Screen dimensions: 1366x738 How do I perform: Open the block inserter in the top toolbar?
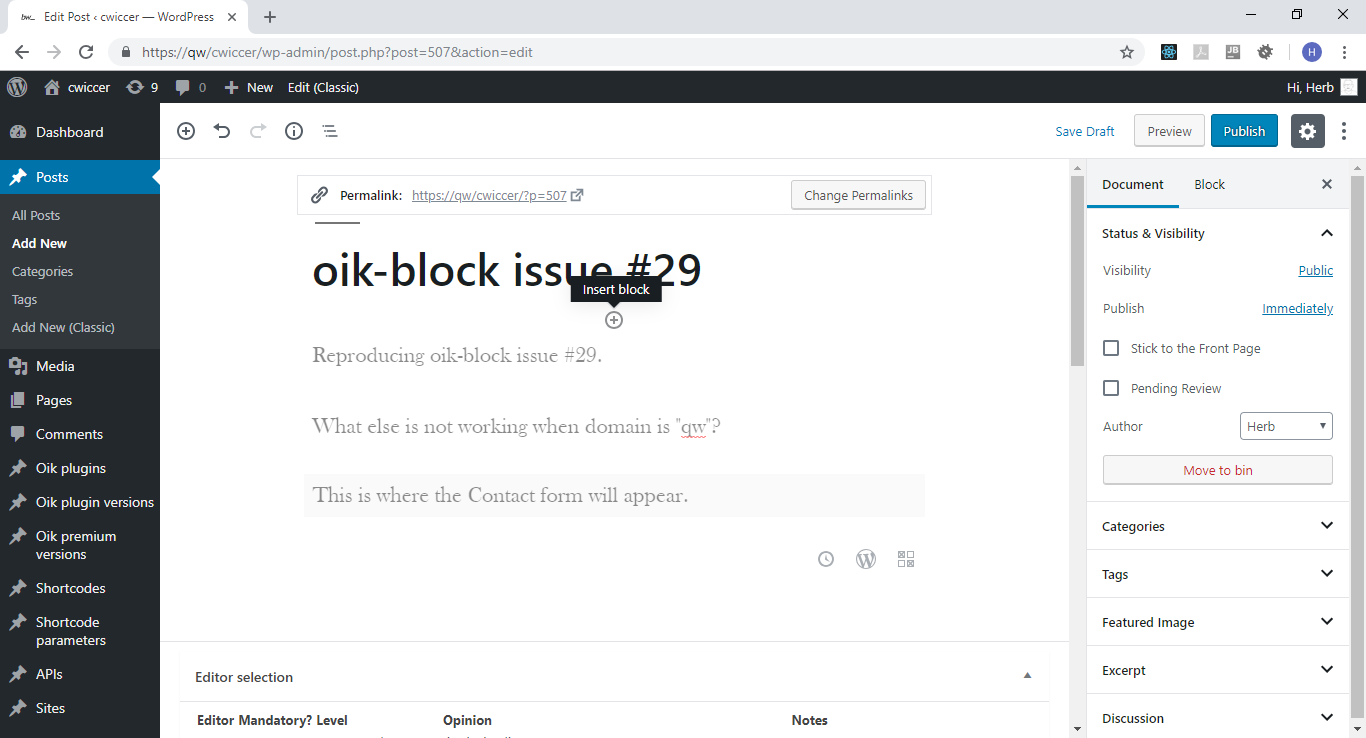[185, 131]
